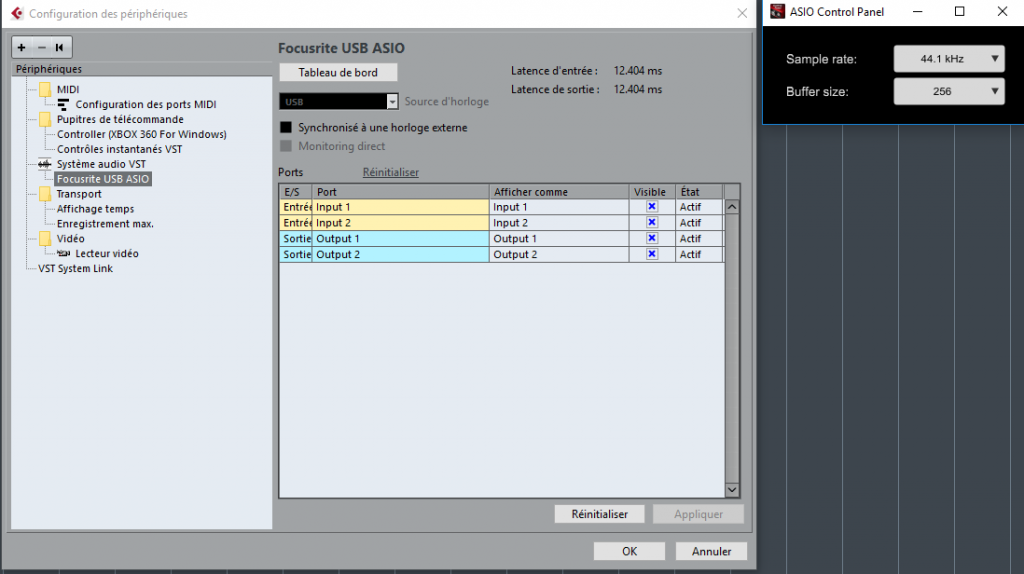Click the Latence de sortie value 12.404 ms

click(x=637, y=89)
